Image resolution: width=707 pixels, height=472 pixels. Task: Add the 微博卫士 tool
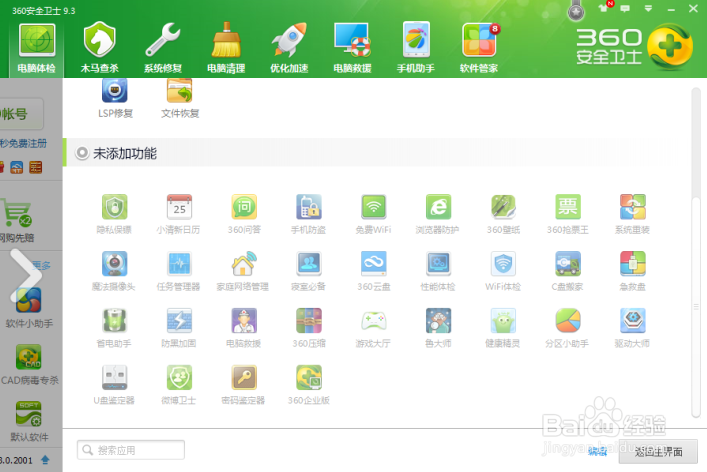pyautogui.click(x=179, y=385)
